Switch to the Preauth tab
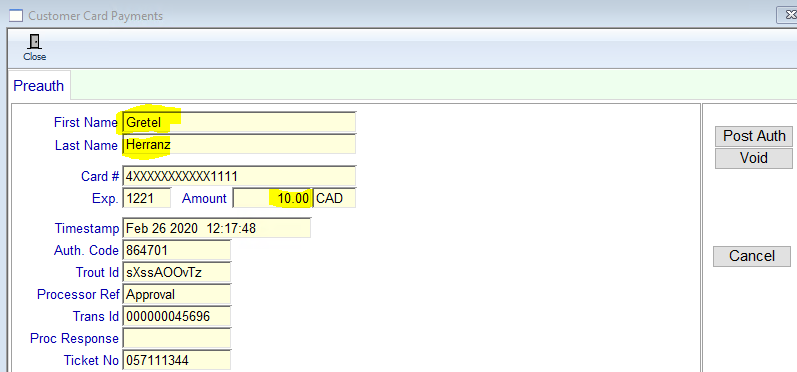797x372 pixels. click(39, 86)
